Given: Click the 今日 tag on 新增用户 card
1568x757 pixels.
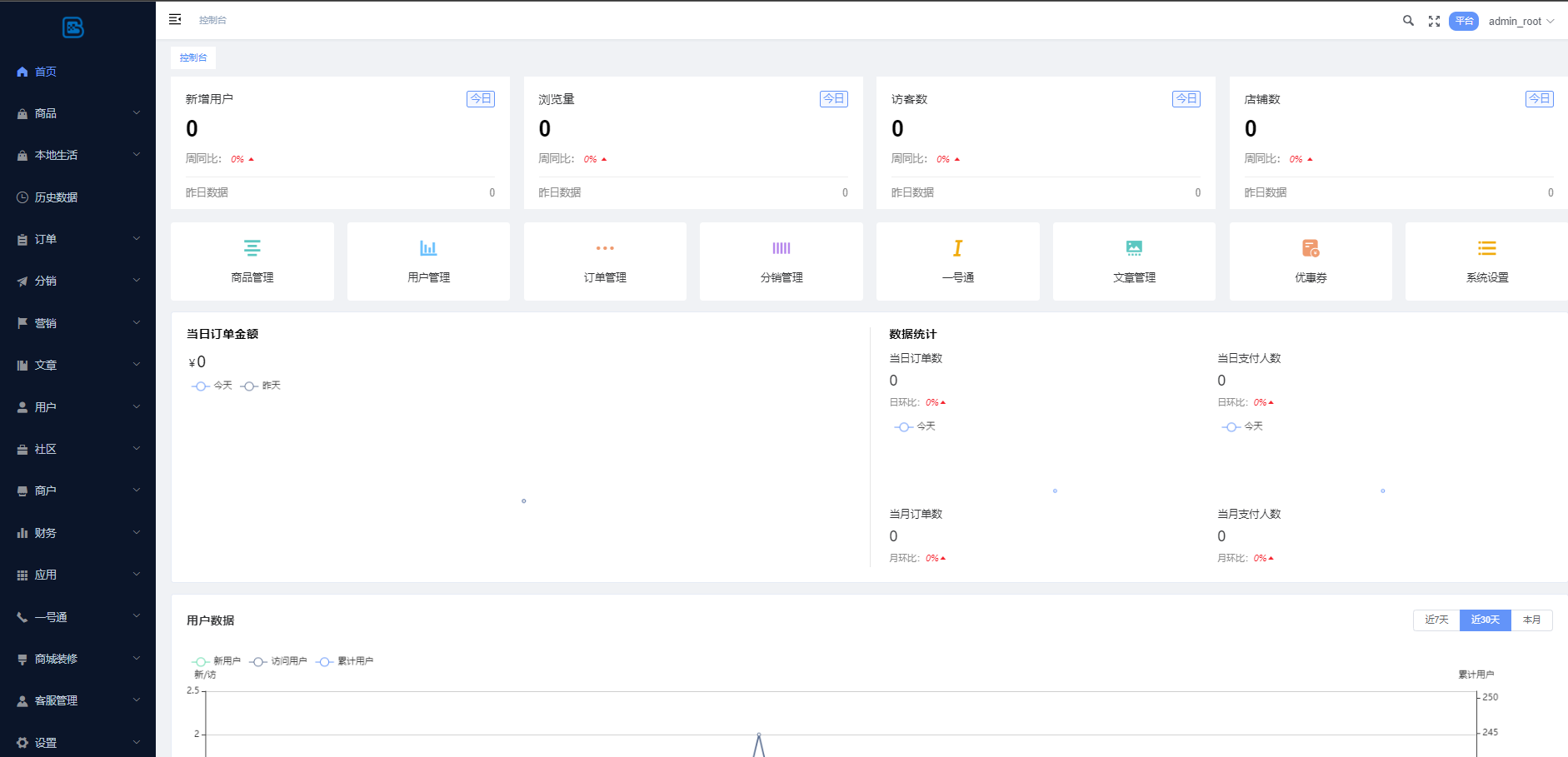Looking at the screenshot, I should 481,98.
